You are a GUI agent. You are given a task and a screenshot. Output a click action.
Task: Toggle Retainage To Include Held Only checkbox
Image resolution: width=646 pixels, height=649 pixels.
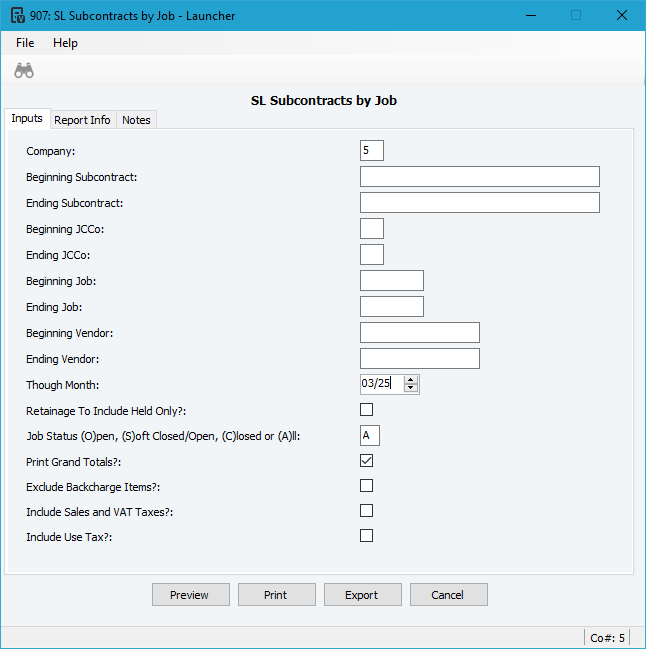(366, 410)
